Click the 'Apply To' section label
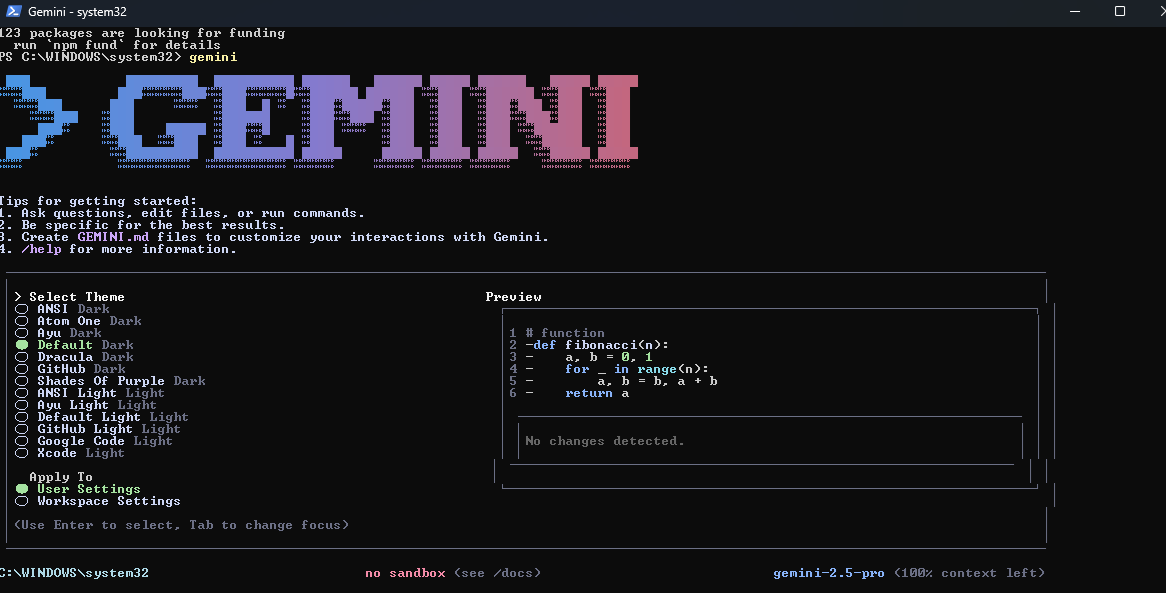Viewport: 1166px width, 593px height. click(x=61, y=476)
